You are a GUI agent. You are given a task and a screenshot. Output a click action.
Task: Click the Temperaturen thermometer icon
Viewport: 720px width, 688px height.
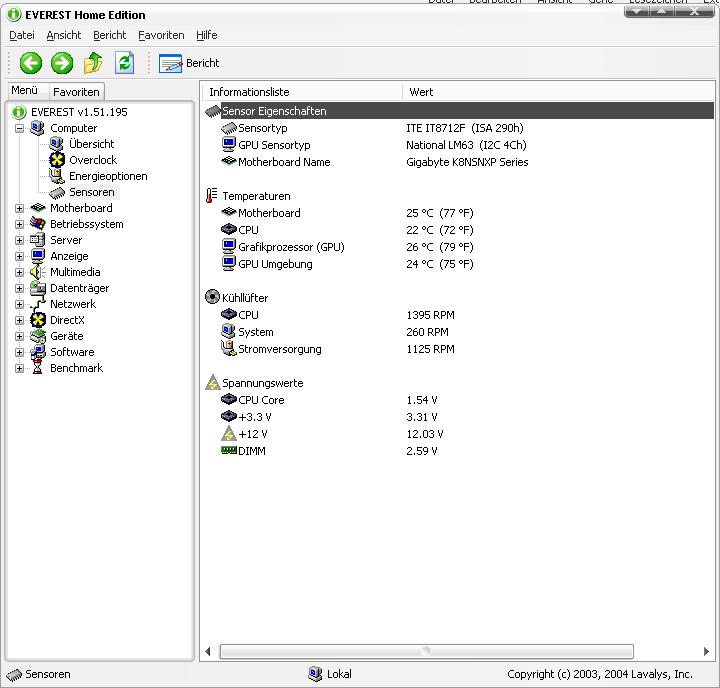click(211, 196)
